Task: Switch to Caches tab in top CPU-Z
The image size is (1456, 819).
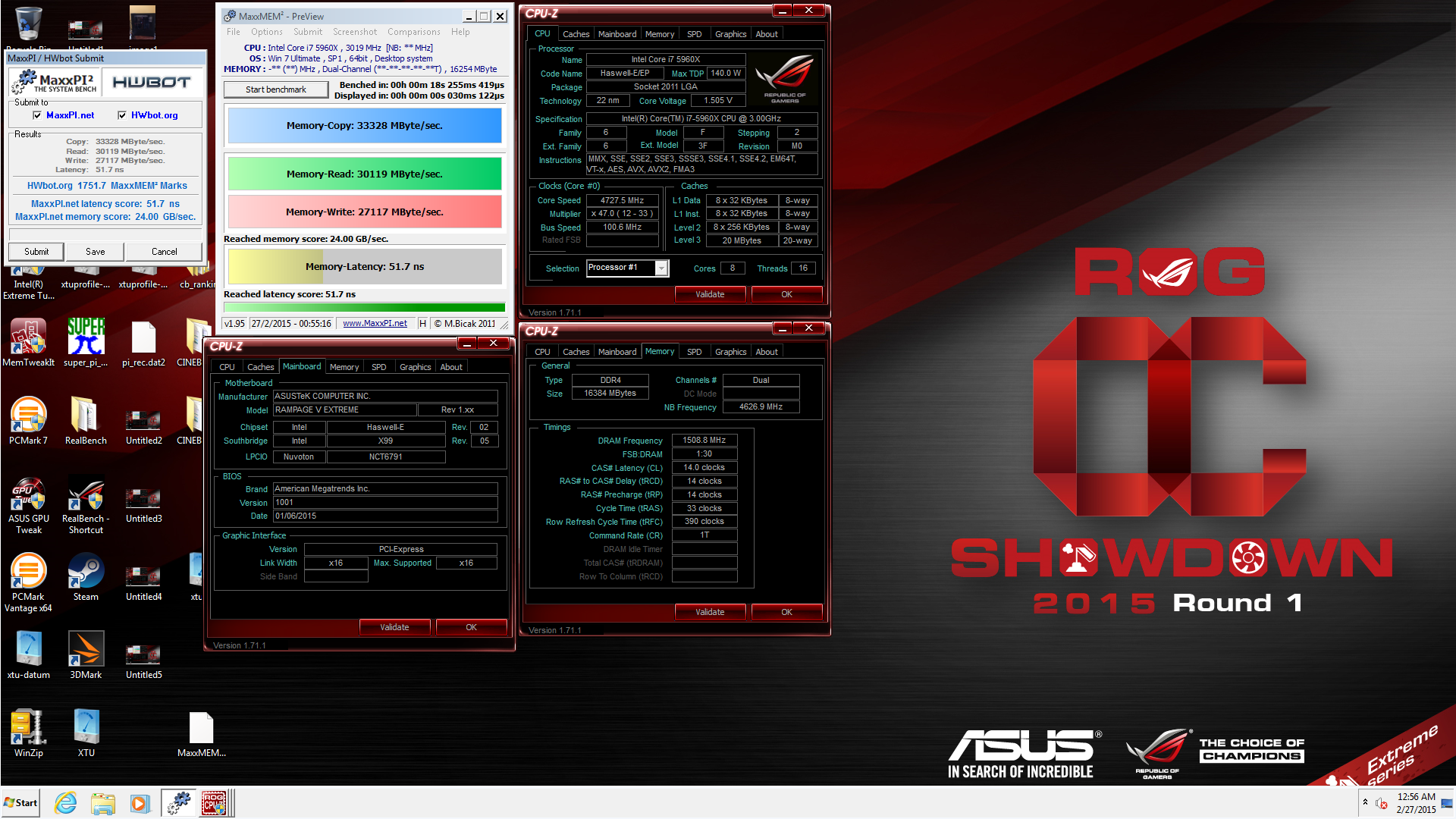Action: click(576, 34)
